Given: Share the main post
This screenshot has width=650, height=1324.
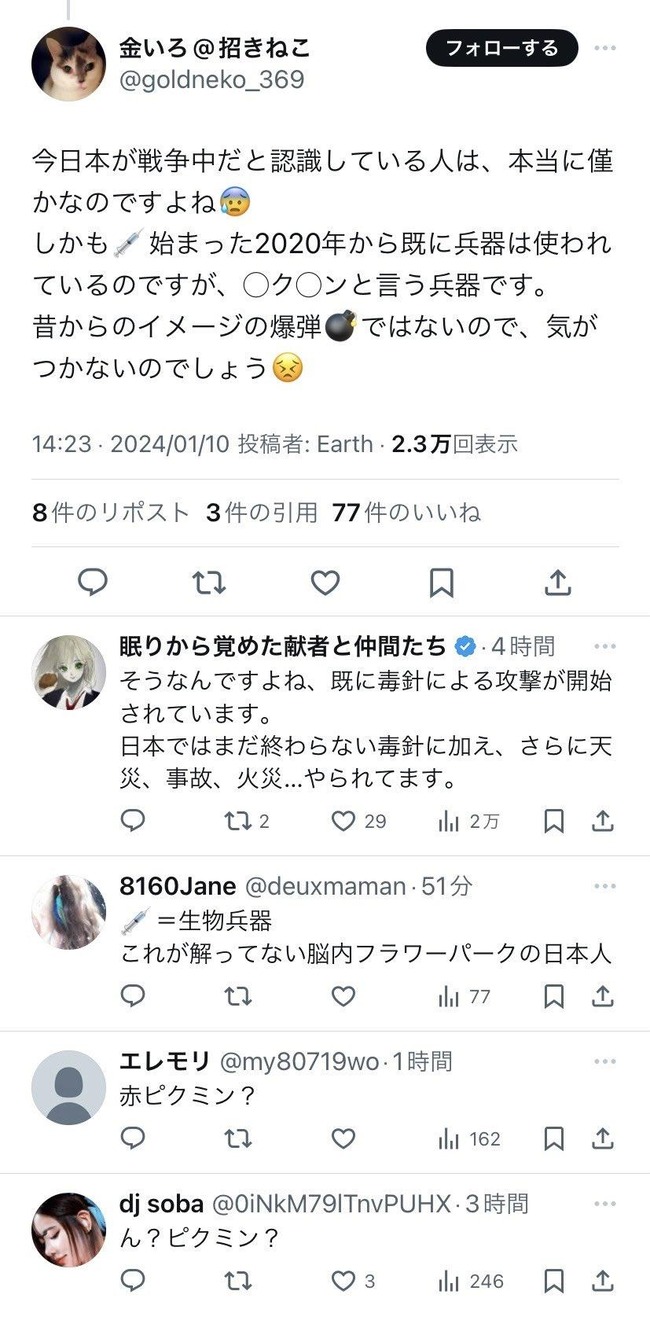Looking at the screenshot, I should [x=557, y=582].
